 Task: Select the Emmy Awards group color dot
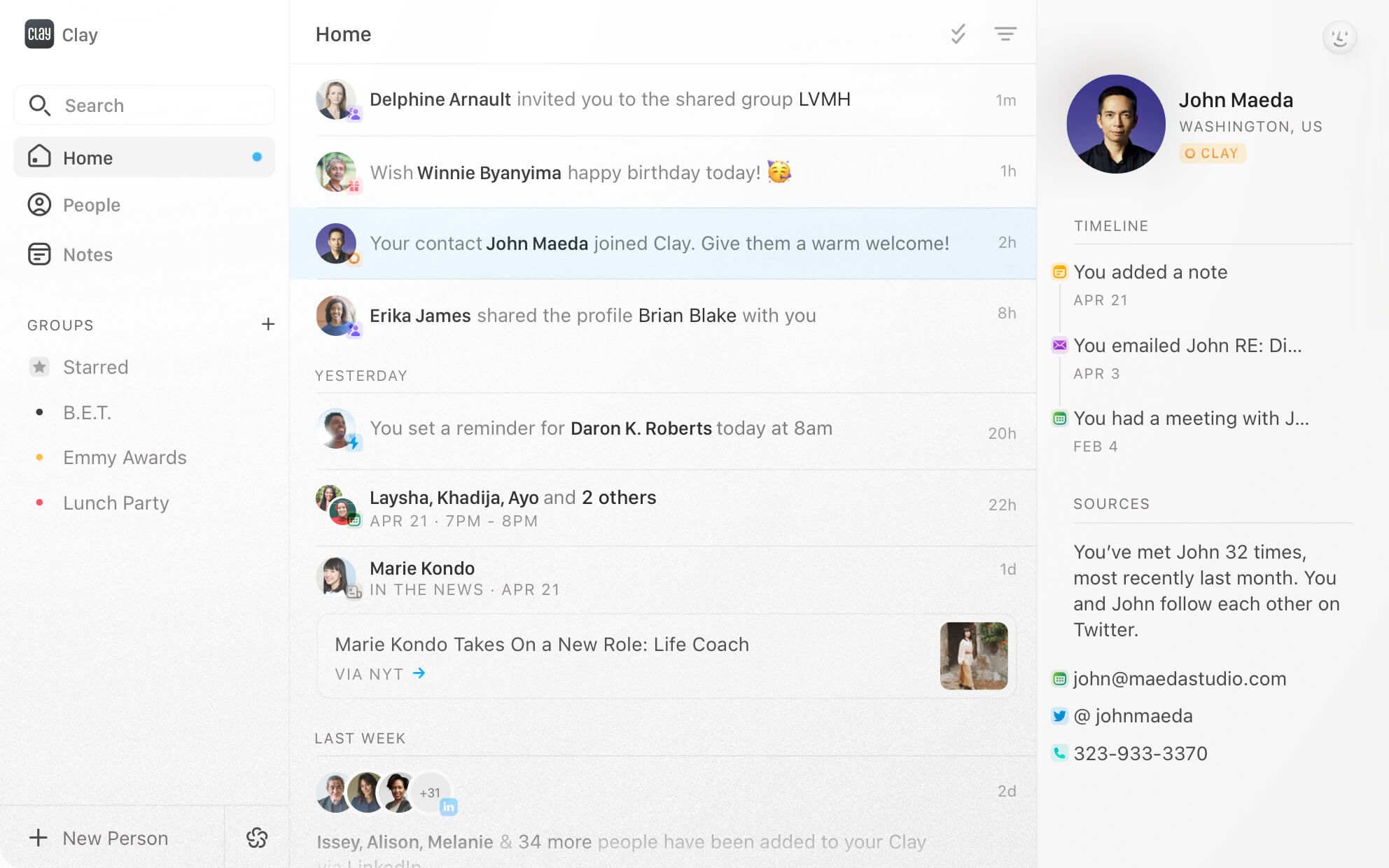[40, 457]
